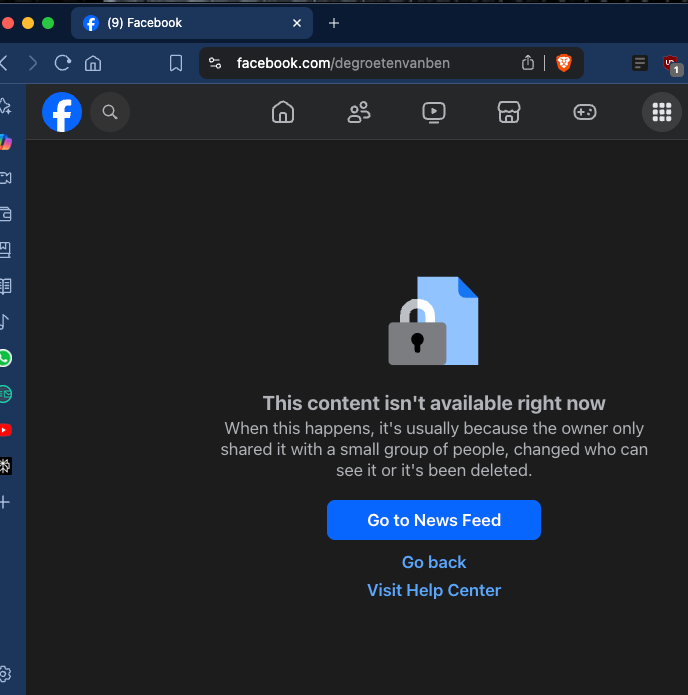
Task: Open the Gaming icon
Action: coord(585,112)
